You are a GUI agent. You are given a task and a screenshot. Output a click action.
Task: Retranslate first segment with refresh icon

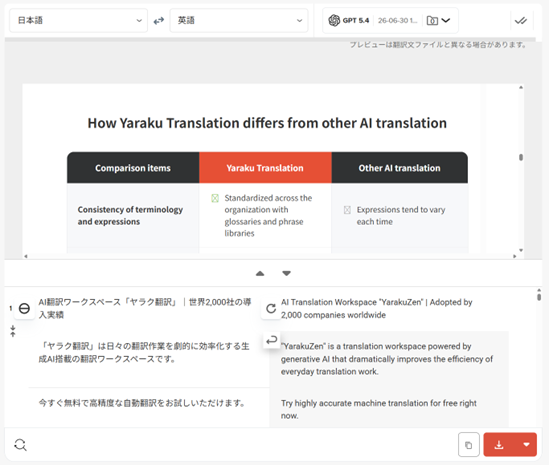[271, 309]
